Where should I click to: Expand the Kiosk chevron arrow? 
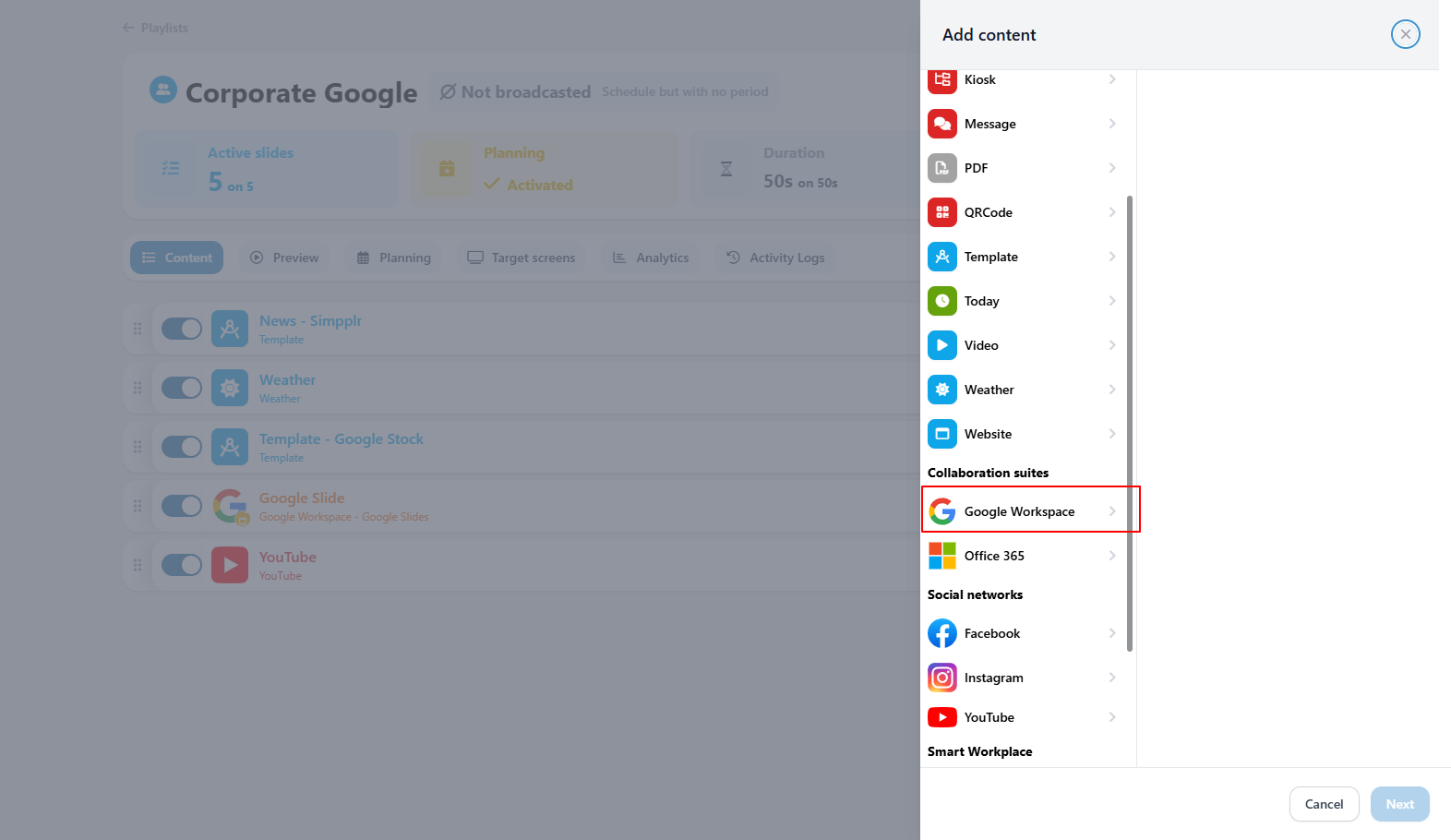point(1112,79)
